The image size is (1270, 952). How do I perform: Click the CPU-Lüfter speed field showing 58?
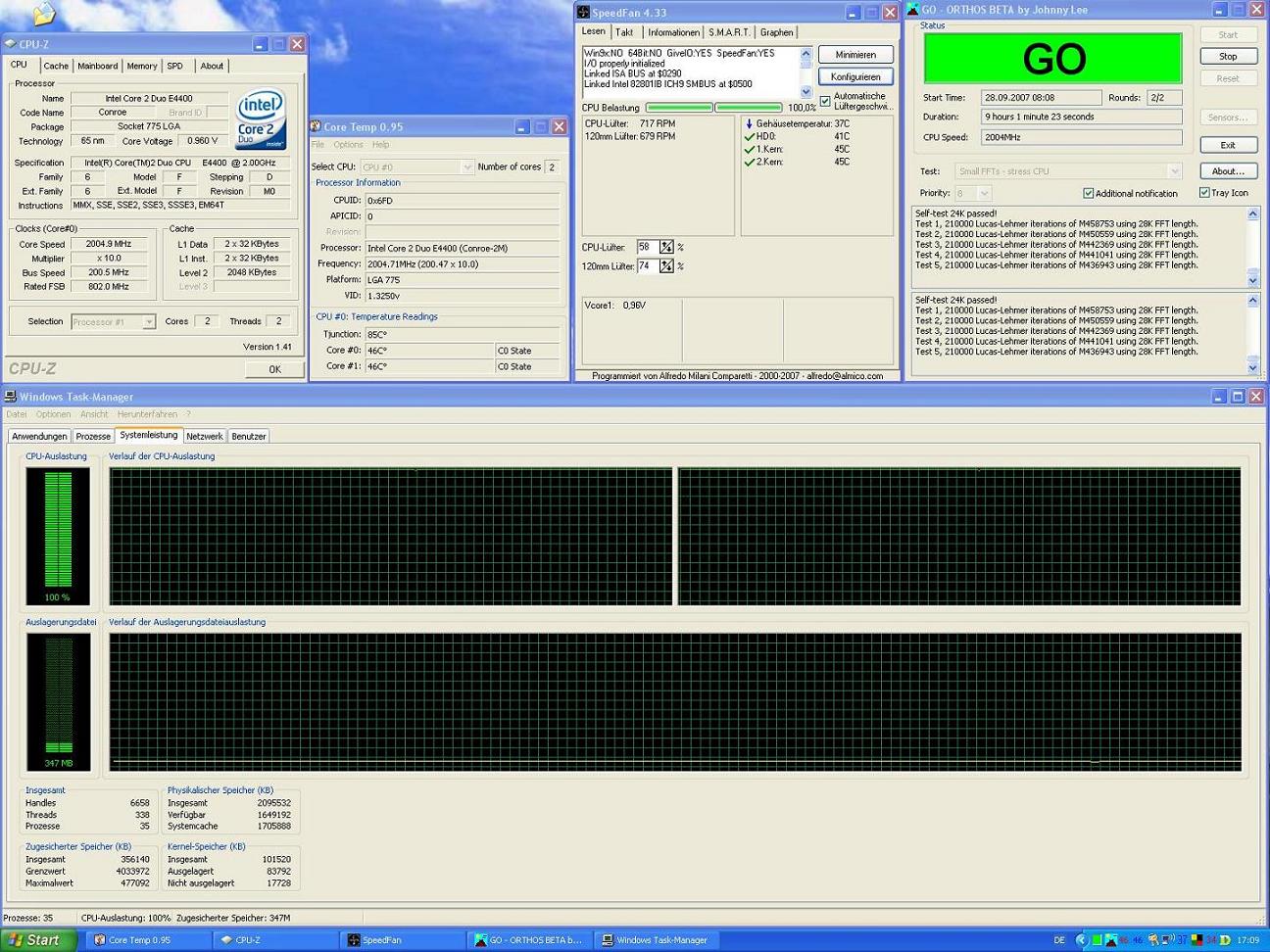[648, 248]
